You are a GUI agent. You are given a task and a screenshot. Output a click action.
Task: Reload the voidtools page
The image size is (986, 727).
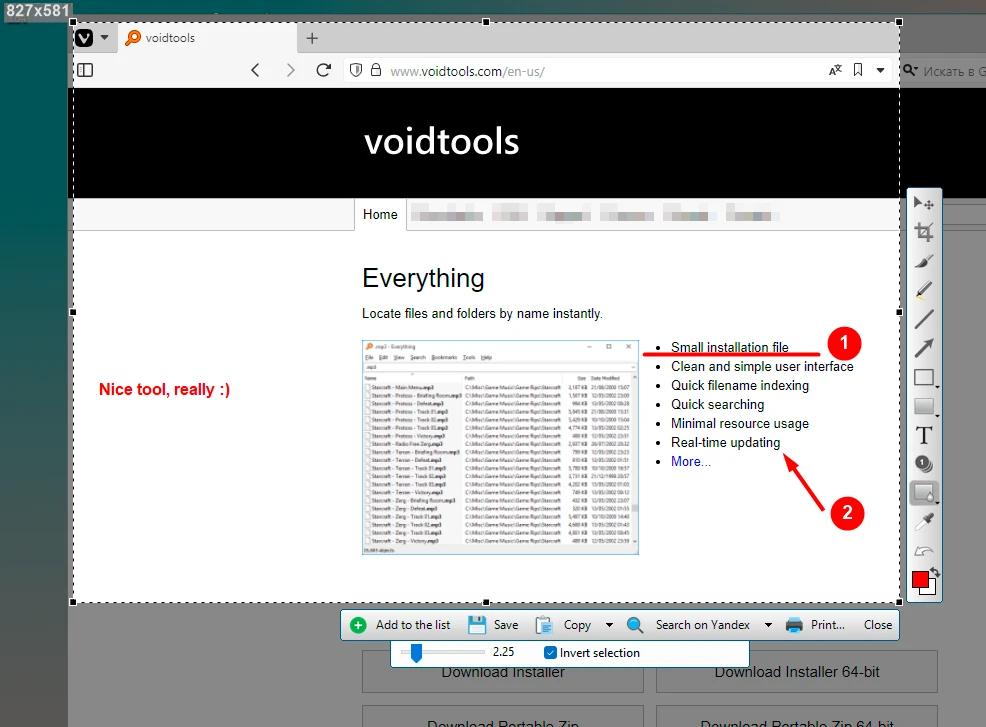tap(324, 70)
